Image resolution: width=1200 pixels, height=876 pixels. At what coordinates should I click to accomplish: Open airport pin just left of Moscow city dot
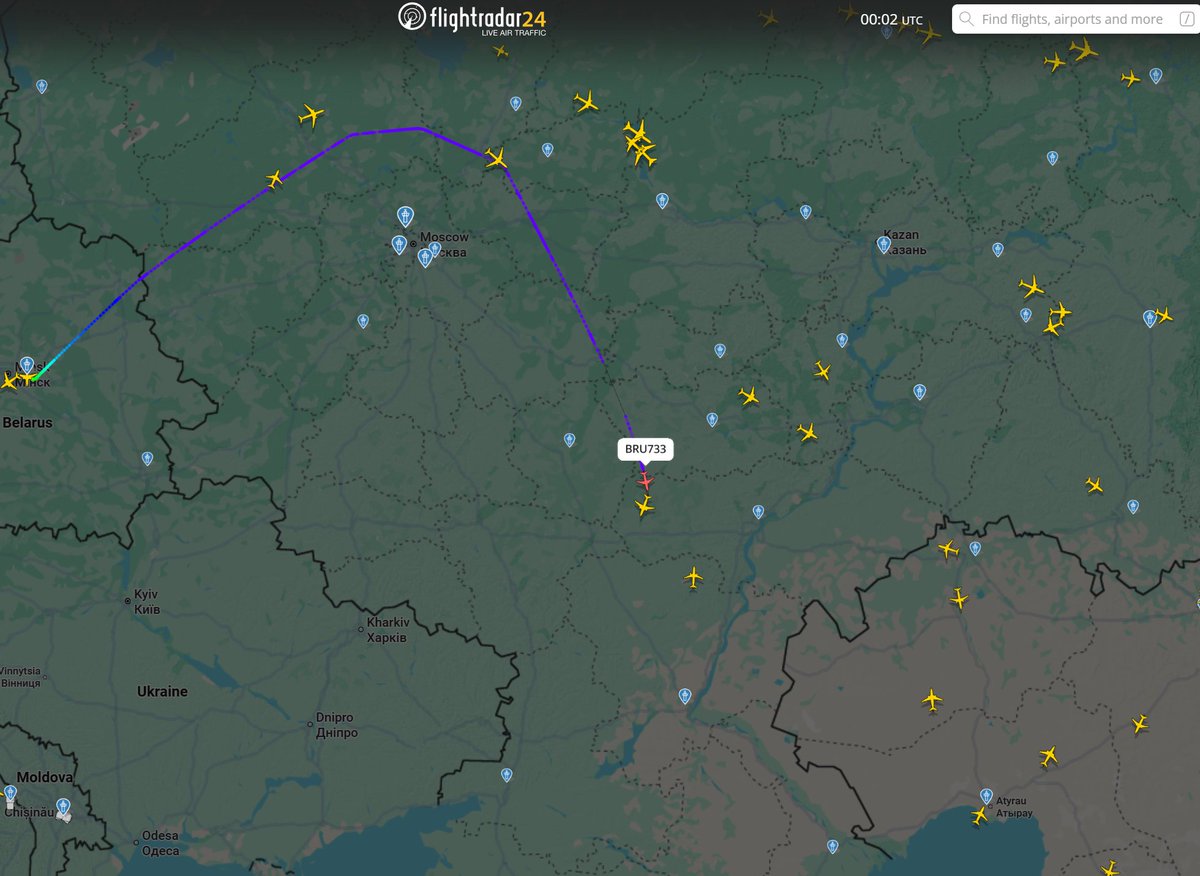coord(400,245)
